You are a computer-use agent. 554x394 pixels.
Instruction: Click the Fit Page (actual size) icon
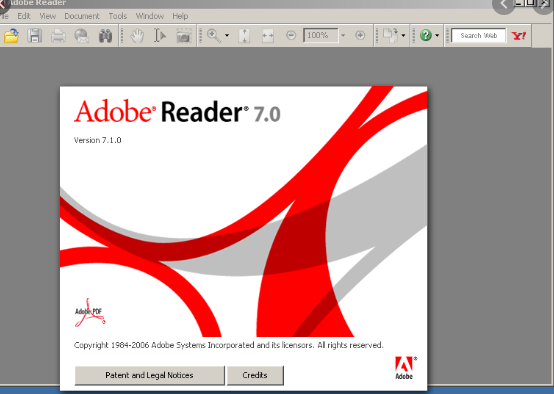pyautogui.click(x=244, y=36)
